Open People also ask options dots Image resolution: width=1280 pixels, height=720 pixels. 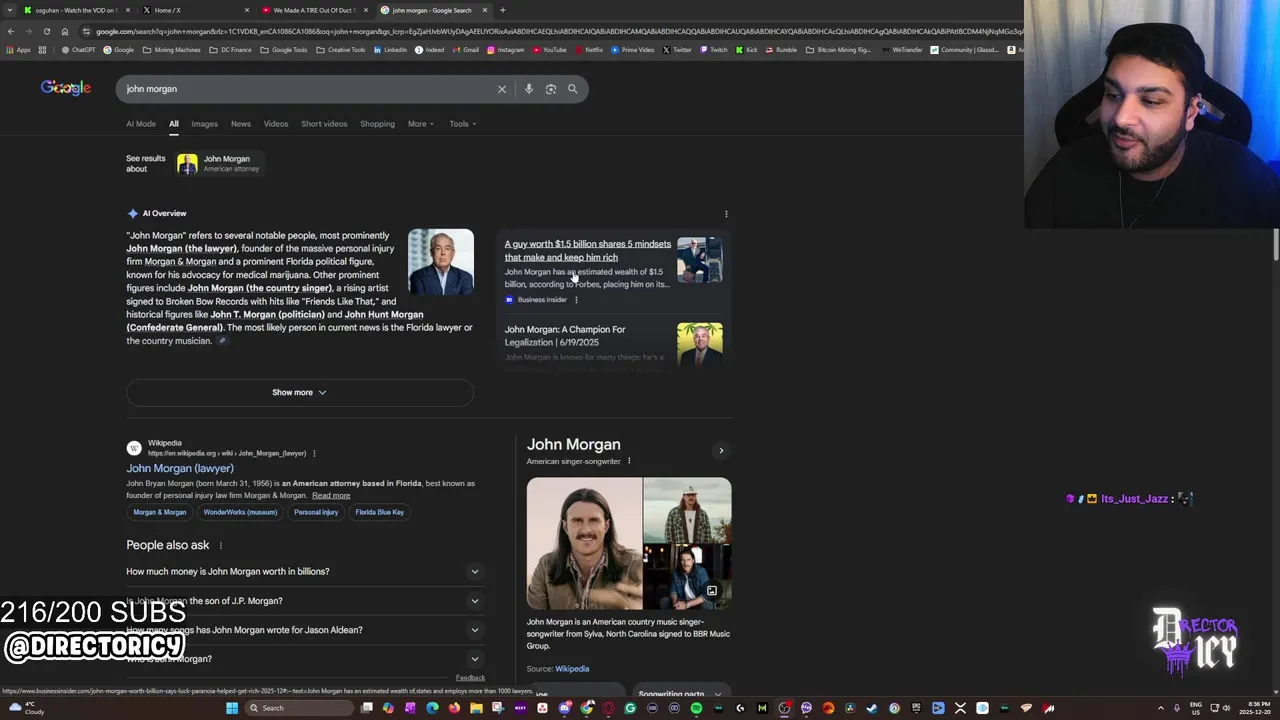tap(220, 545)
